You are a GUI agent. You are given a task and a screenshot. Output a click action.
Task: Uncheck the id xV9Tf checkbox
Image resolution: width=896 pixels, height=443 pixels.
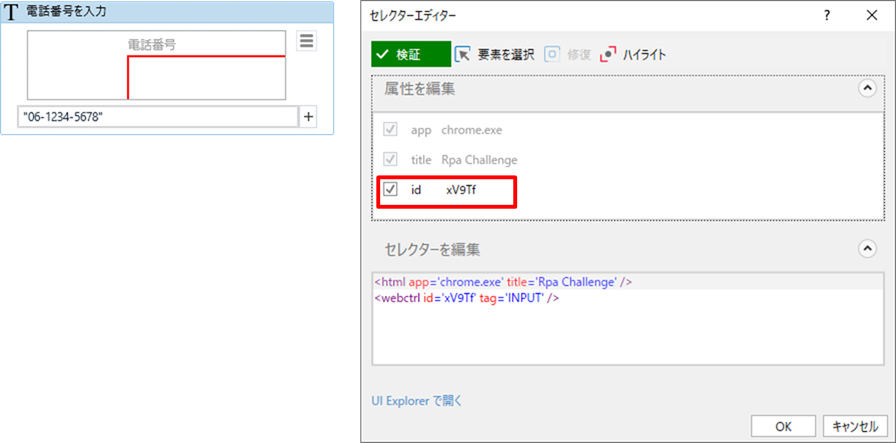[x=391, y=190]
